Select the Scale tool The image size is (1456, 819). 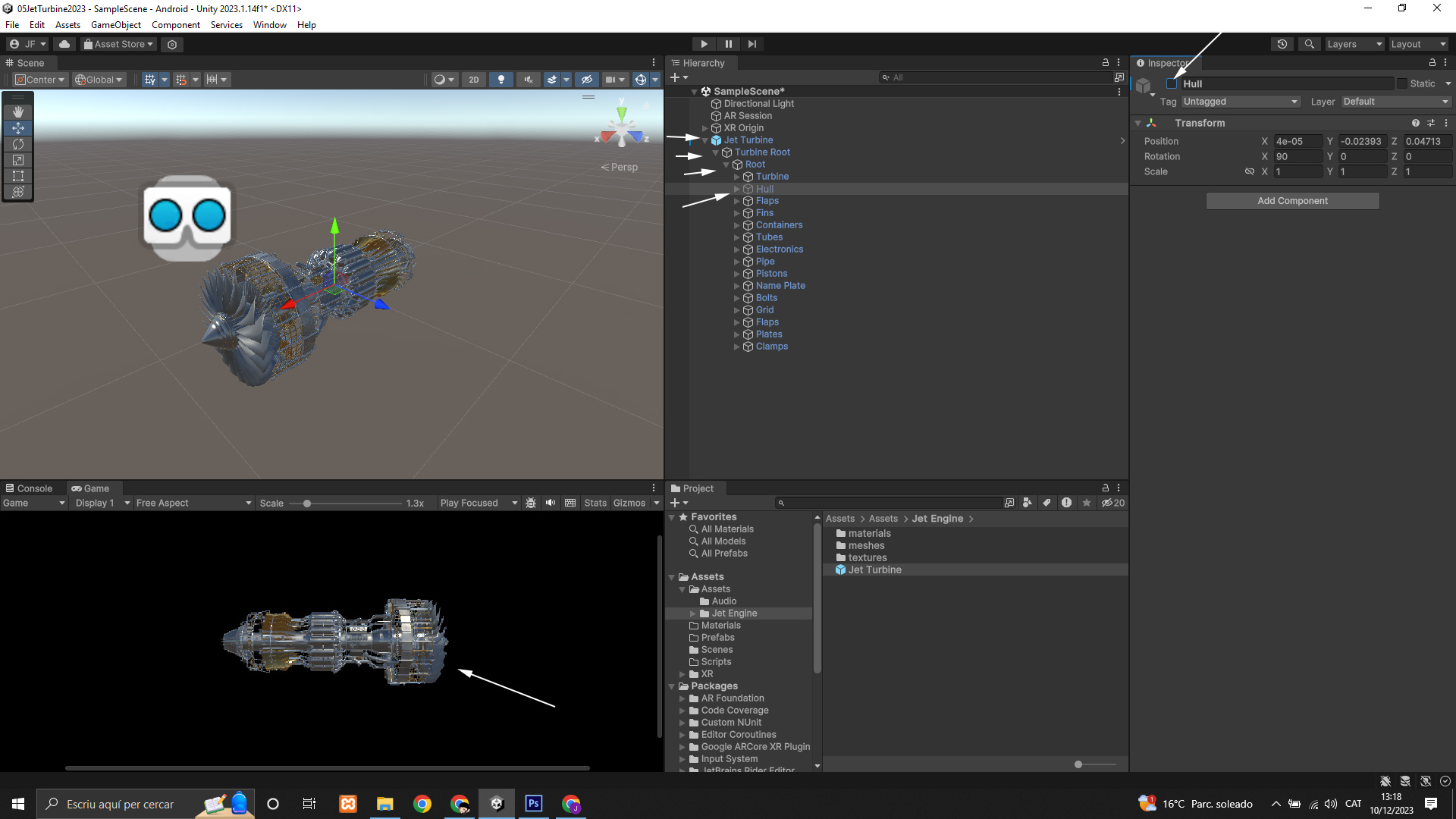click(x=18, y=160)
